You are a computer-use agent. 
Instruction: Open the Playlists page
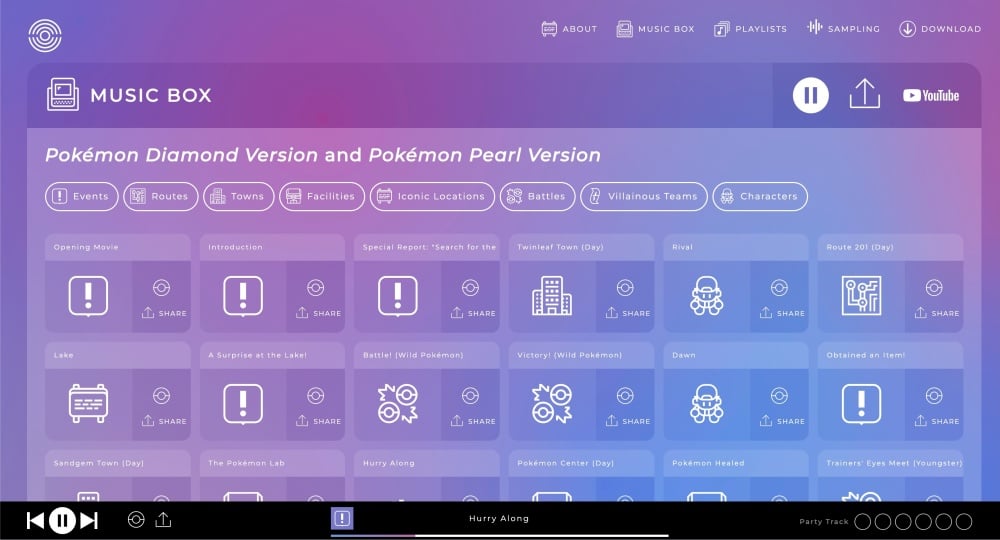coord(750,29)
